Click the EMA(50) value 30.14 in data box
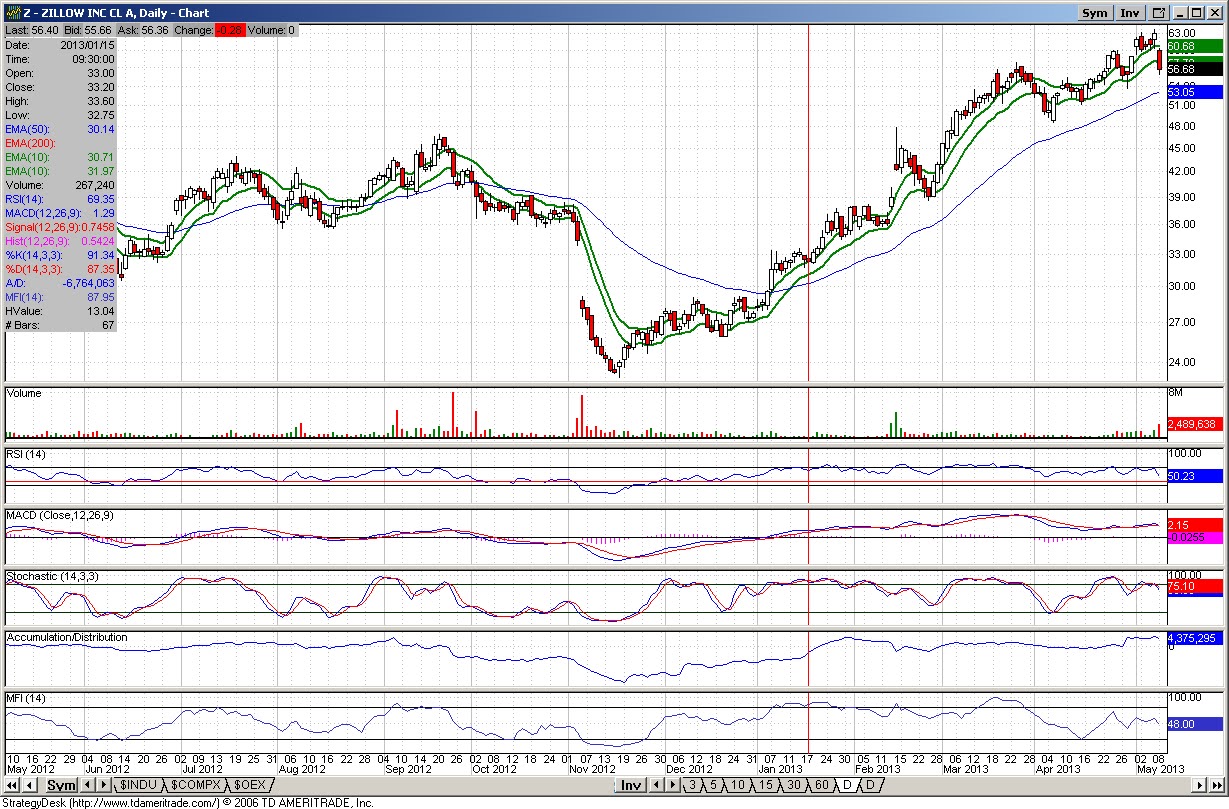1229x809 pixels. click(x=101, y=129)
